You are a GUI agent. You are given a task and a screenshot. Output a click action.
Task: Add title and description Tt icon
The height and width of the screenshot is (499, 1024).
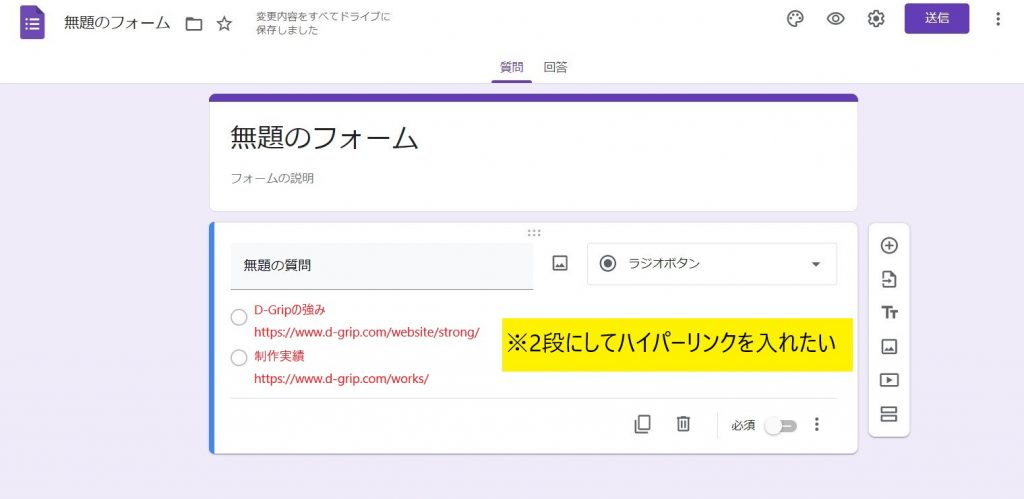pyautogui.click(x=889, y=313)
